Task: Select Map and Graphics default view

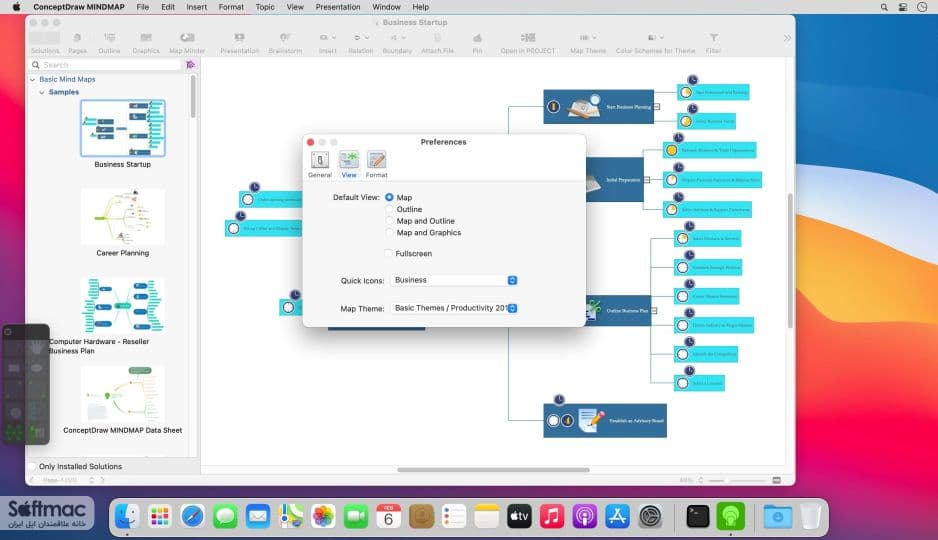Action: [389, 233]
